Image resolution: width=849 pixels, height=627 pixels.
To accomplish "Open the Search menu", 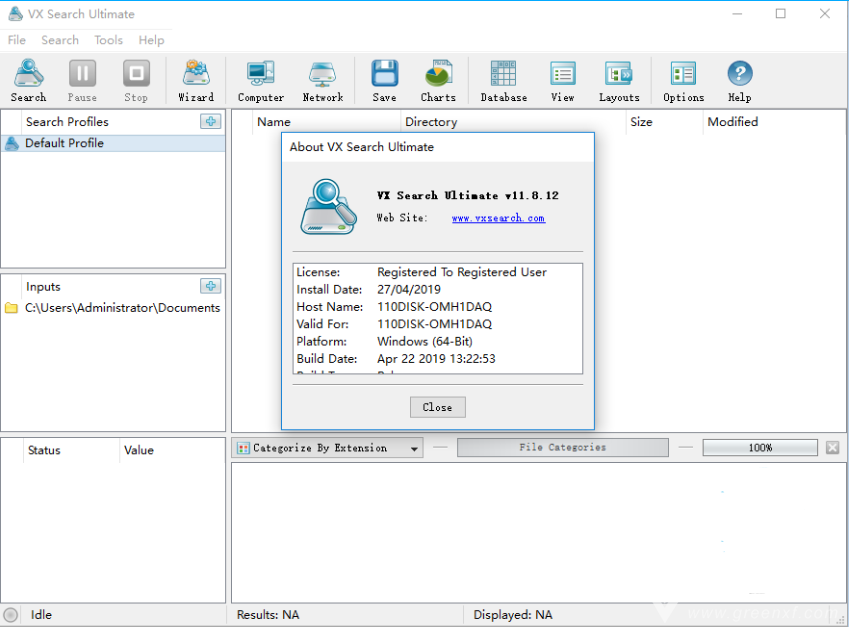I will [x=60, y=40].
